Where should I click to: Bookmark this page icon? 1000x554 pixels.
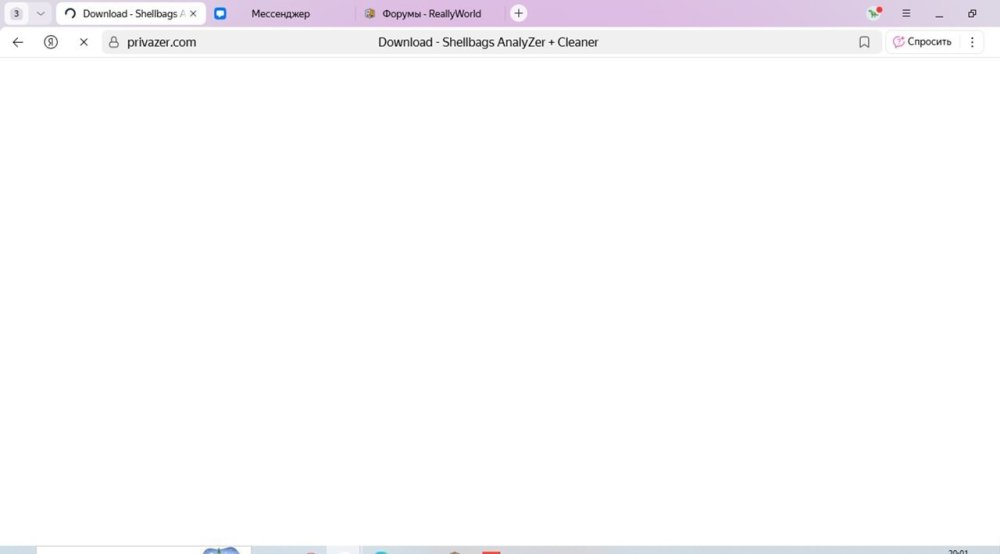864,42
